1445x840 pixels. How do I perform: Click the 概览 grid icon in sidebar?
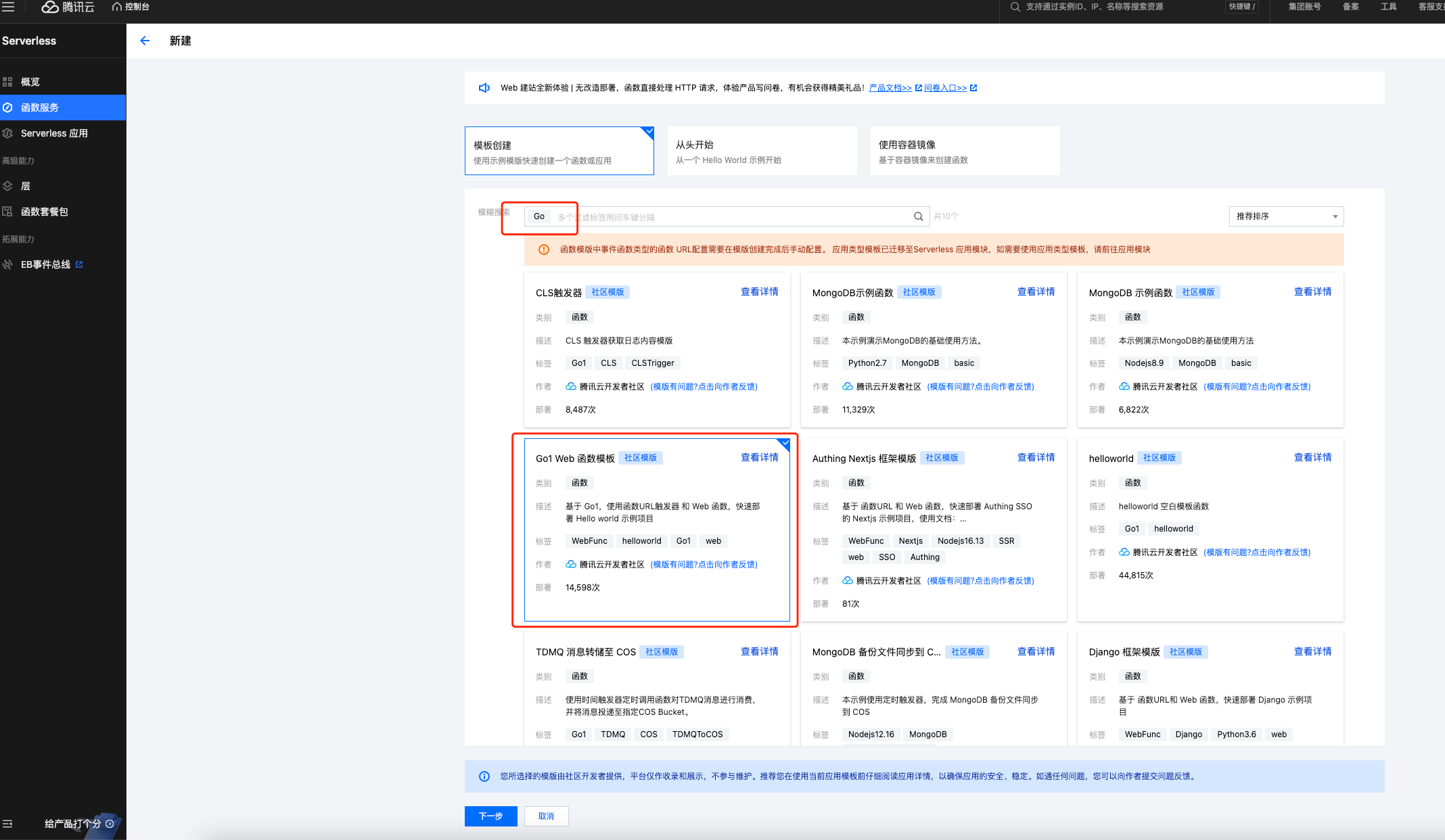[x=8, y=82]
